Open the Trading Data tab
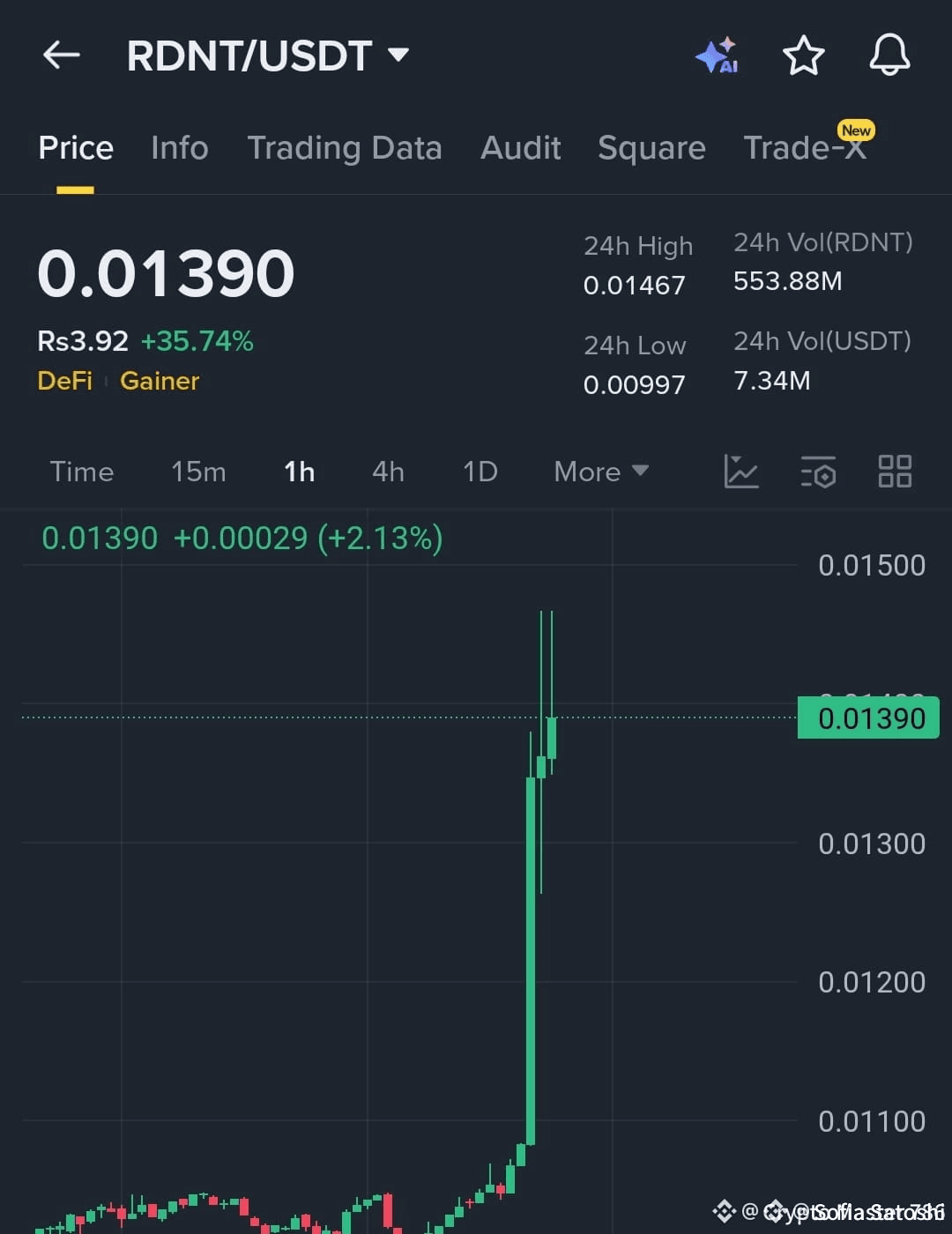952x1234 pixels. click(x=345, y=148)
